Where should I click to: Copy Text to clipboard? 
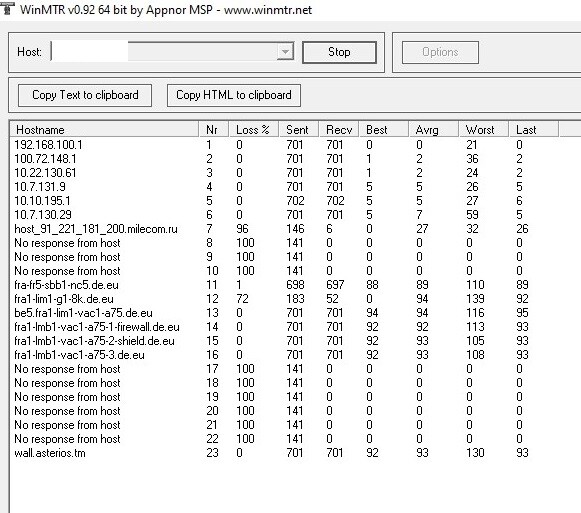pyautogui.click(x=85, y=95)
